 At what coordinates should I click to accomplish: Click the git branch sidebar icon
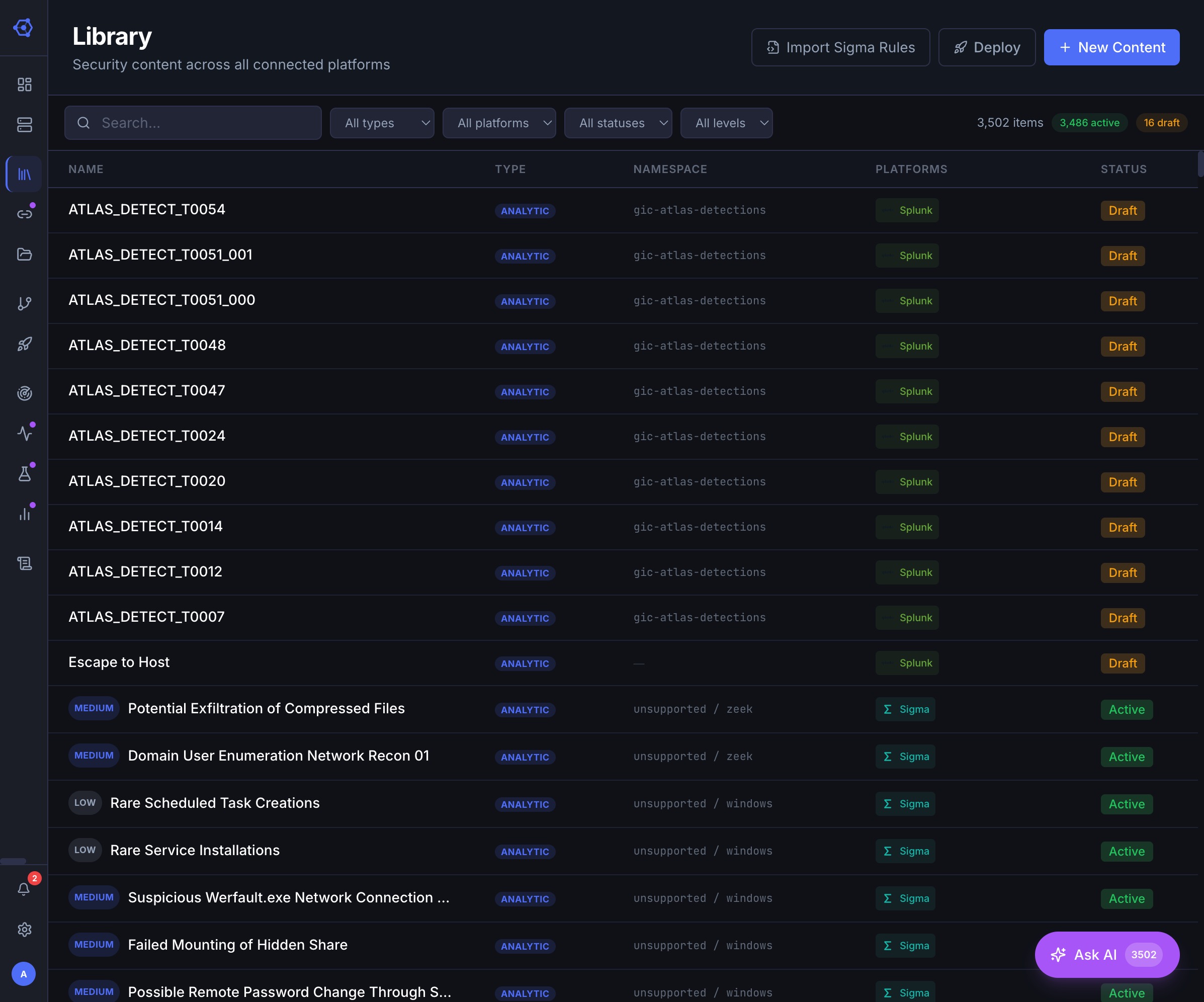24,303
